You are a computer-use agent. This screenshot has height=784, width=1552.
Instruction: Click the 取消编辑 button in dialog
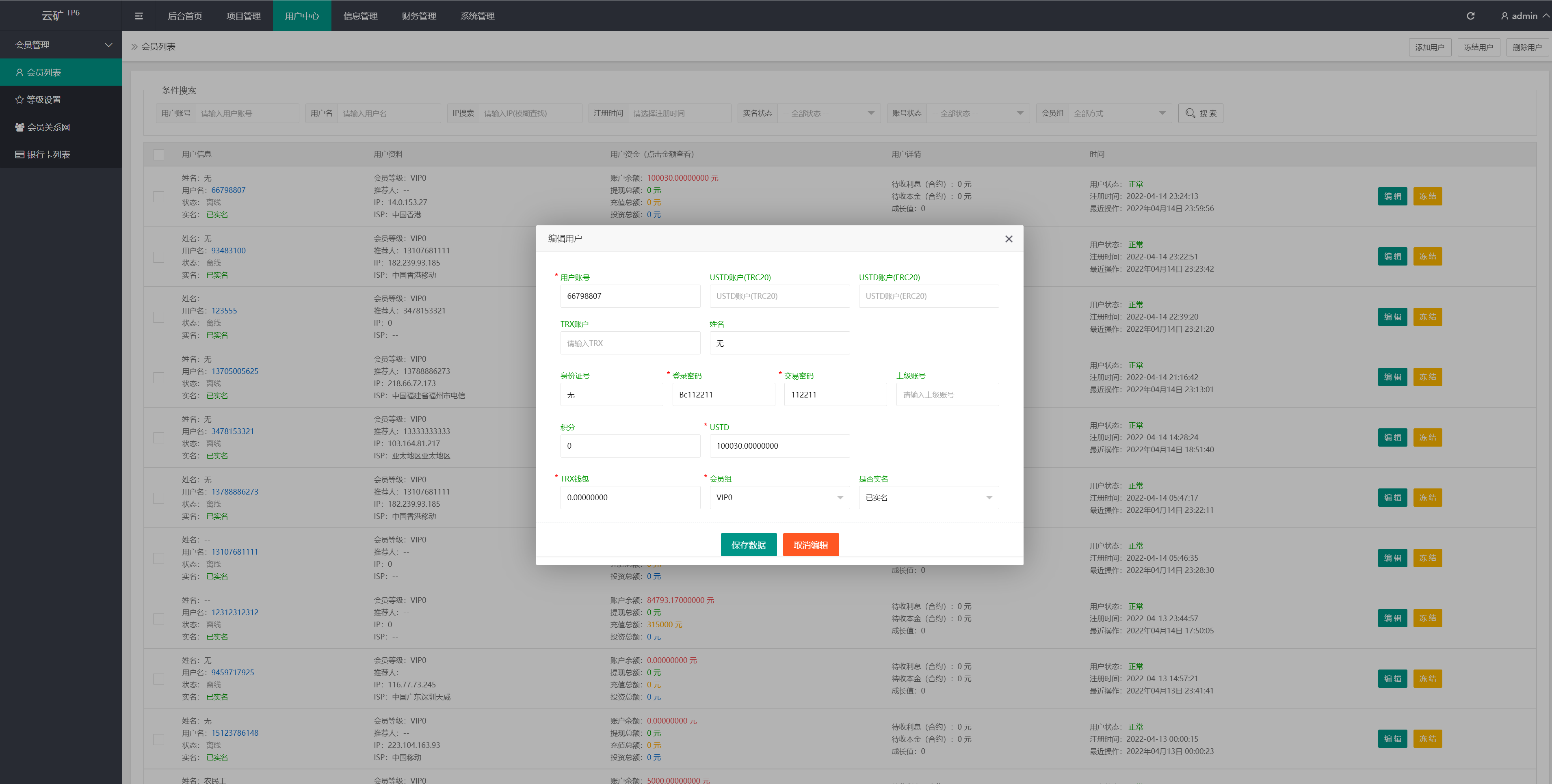click(x=810, y=545)
